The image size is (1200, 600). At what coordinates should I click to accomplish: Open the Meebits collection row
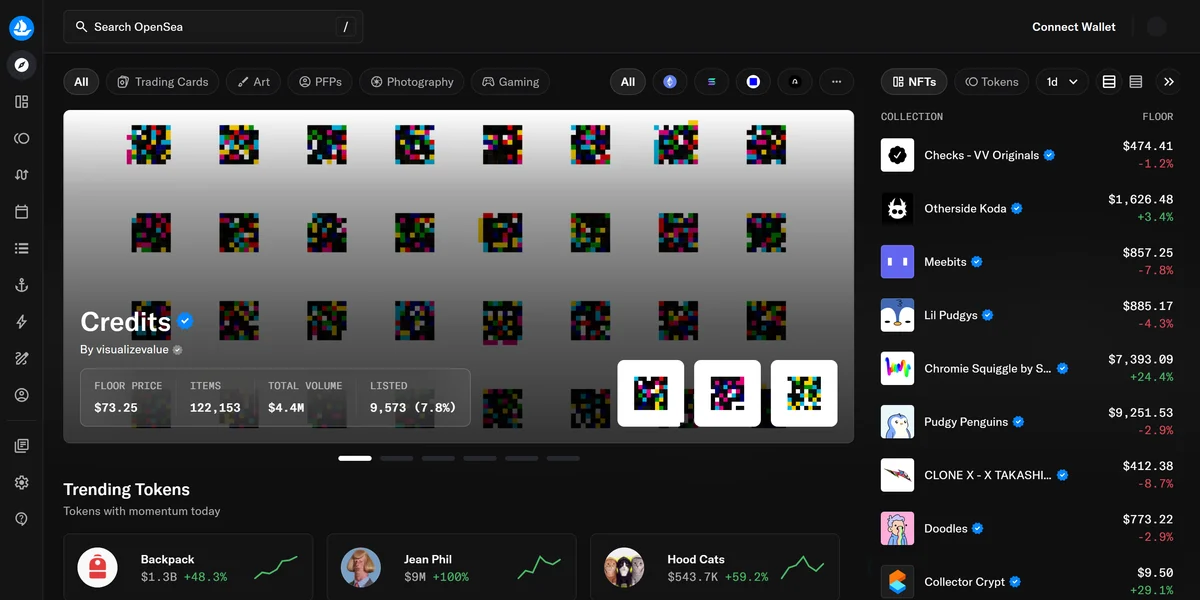[x=1027, y=262]
